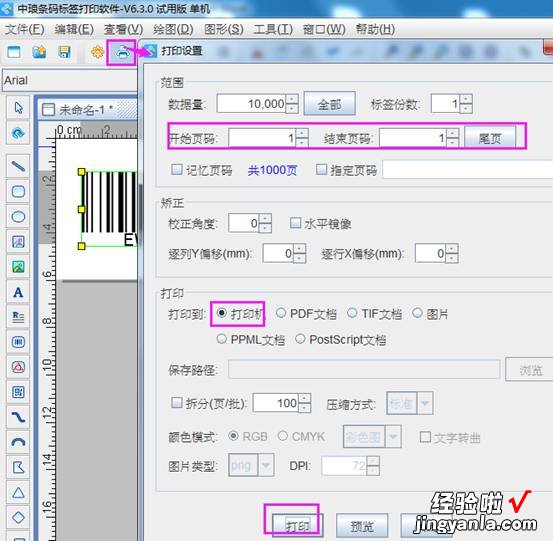This screenshot has height=541, width=553.
Task: Select the insert picture tool
Action: [18, 267]
